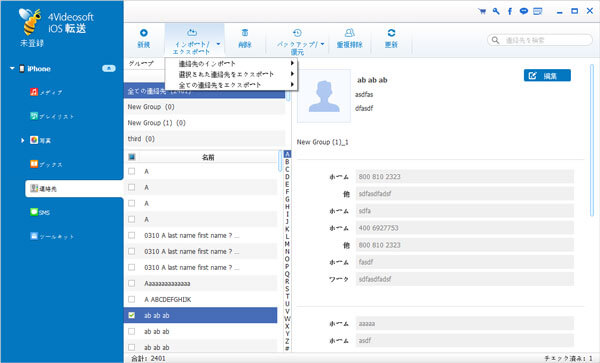600x363 pixels.
Task: Jump to letter M in alphabet index
Action: pyautogui.click(x=287, y=244)
